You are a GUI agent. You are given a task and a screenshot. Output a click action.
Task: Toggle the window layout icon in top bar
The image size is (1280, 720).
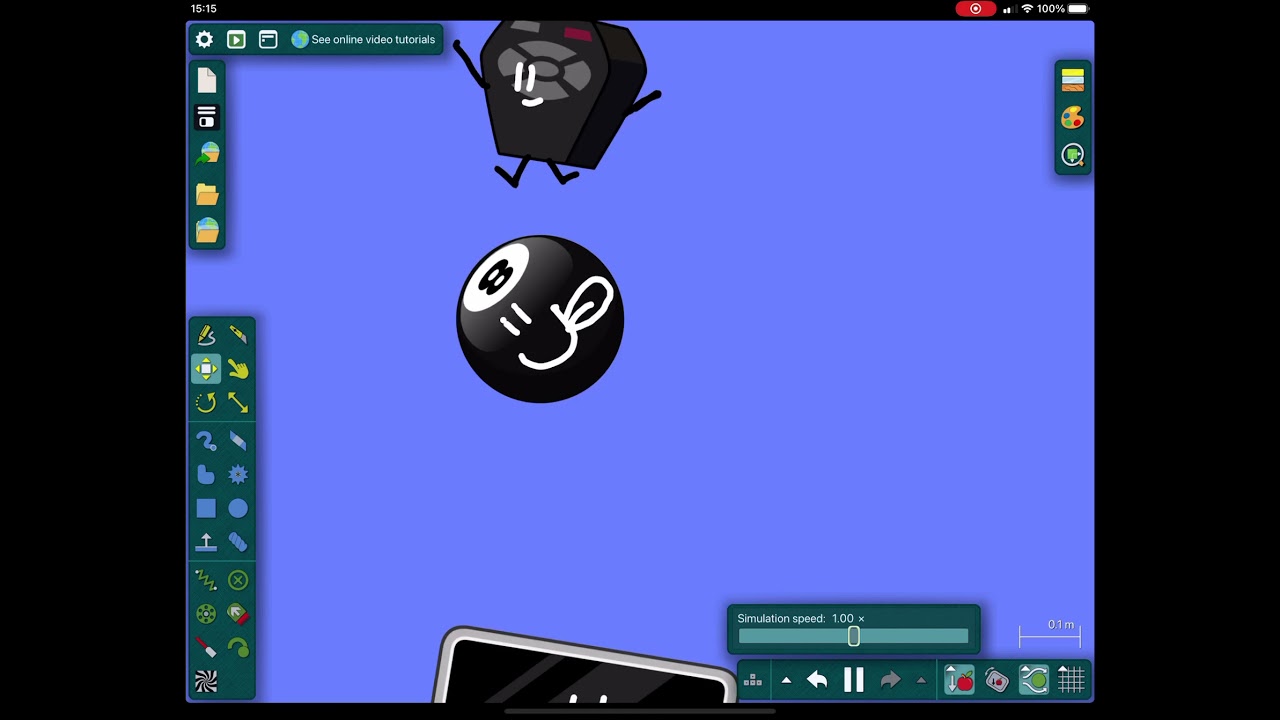click(268, 40)
